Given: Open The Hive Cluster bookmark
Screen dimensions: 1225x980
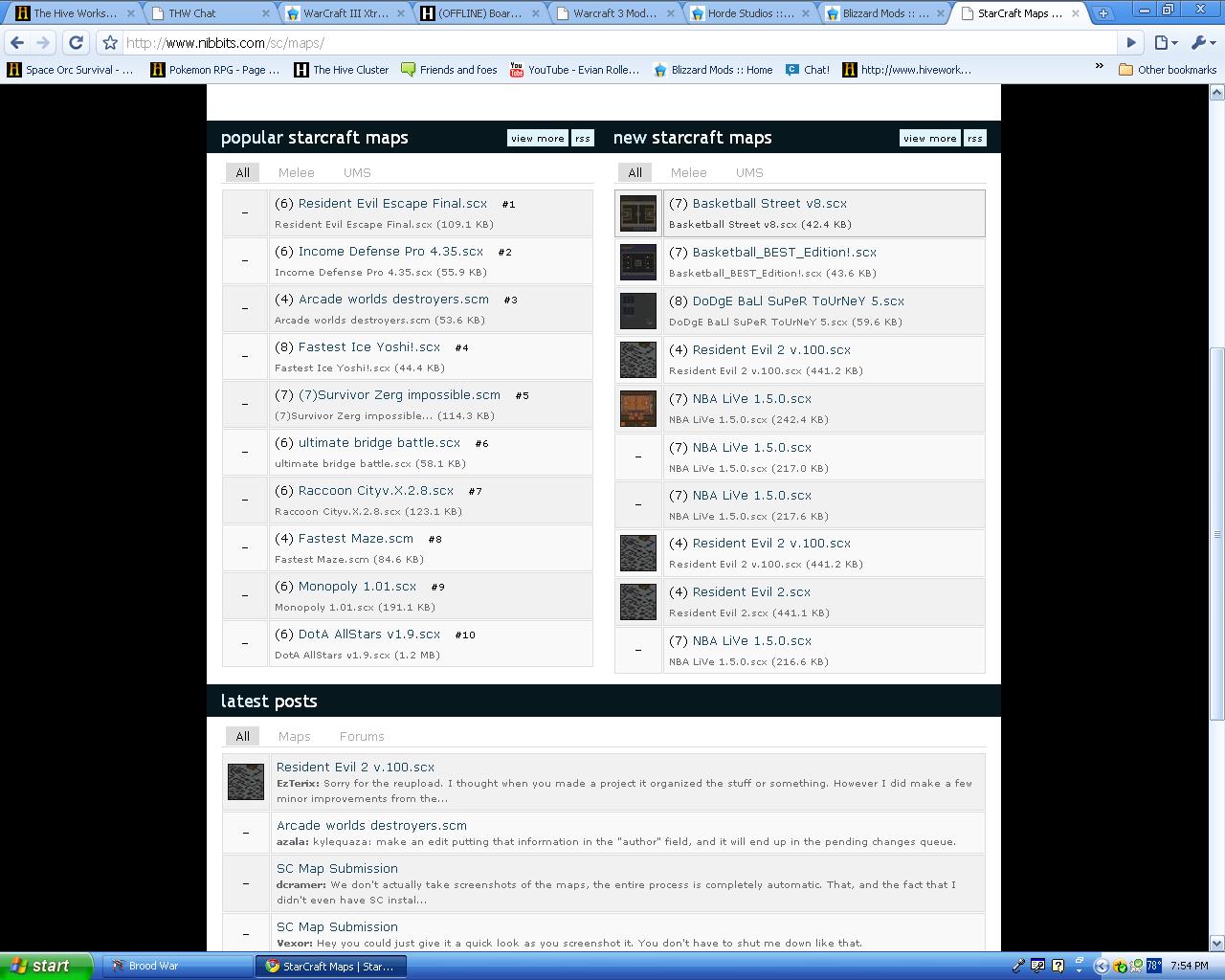Looking at the screenshot, I should 341,70.
